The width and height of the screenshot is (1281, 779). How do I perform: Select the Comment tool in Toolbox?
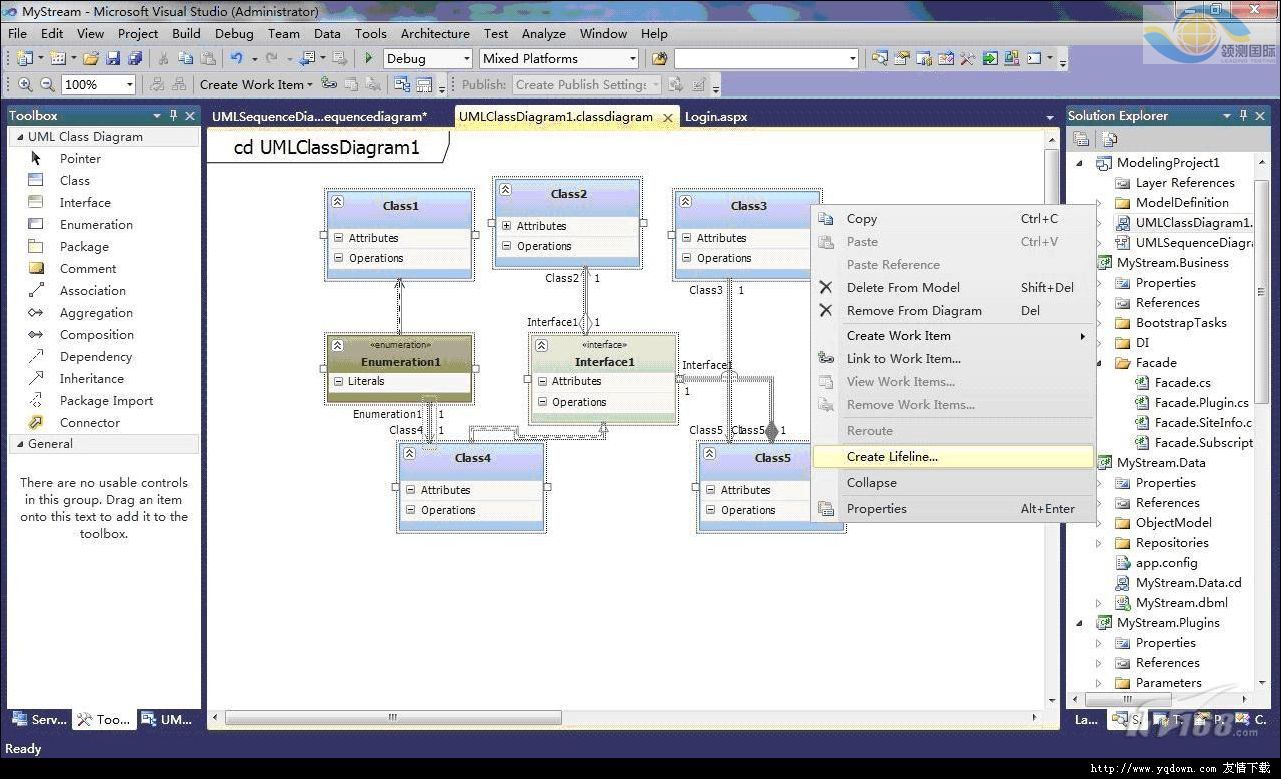87,268
